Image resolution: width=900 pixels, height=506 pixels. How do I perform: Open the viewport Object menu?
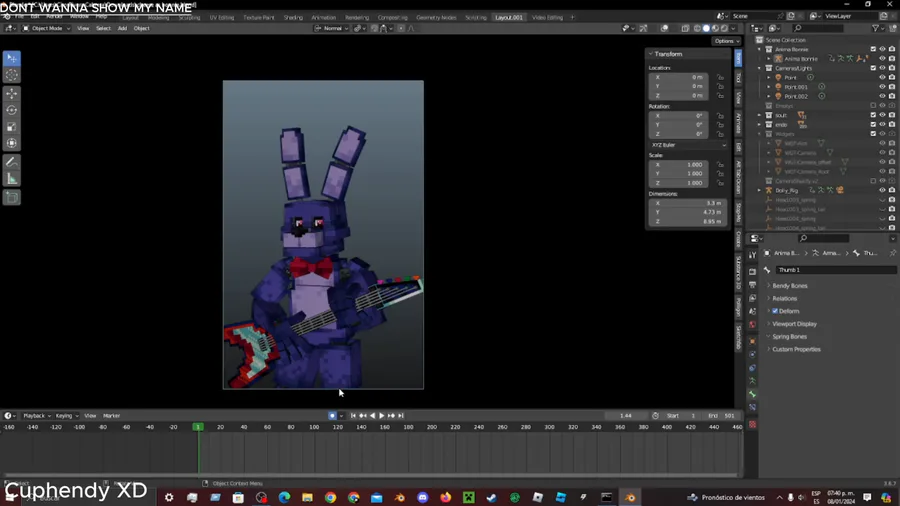tap(141, 28)
